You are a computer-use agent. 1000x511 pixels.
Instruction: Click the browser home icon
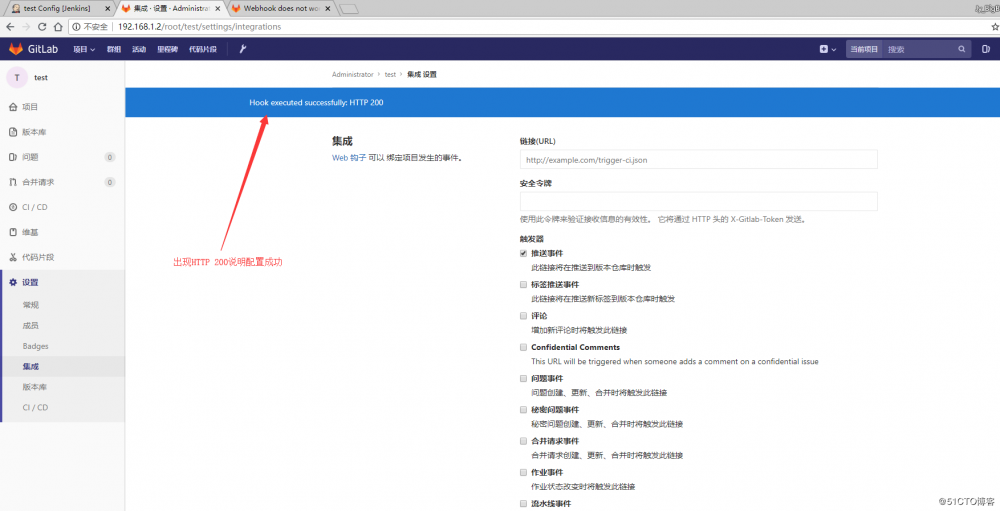[x=58, y=27]
